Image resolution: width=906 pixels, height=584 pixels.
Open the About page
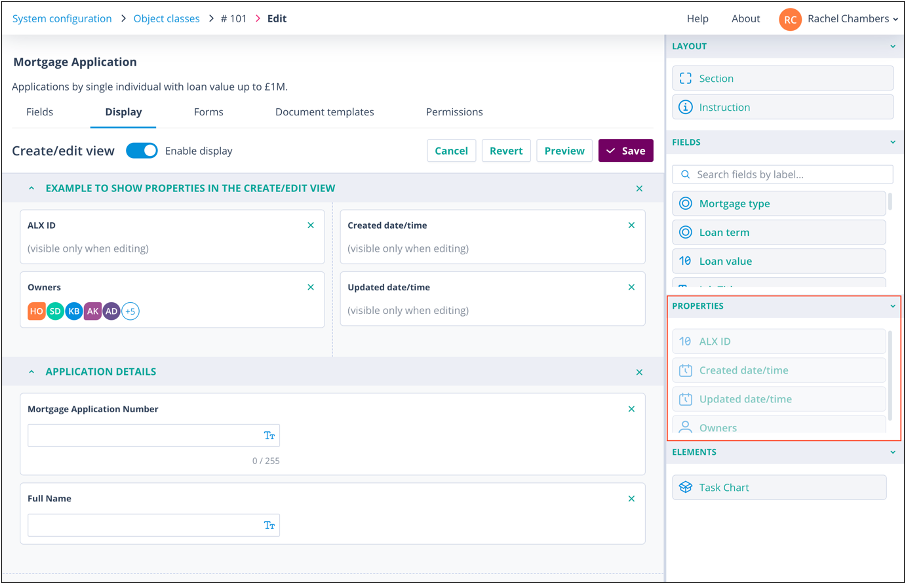pyautogui.click(x=745, y=18)
